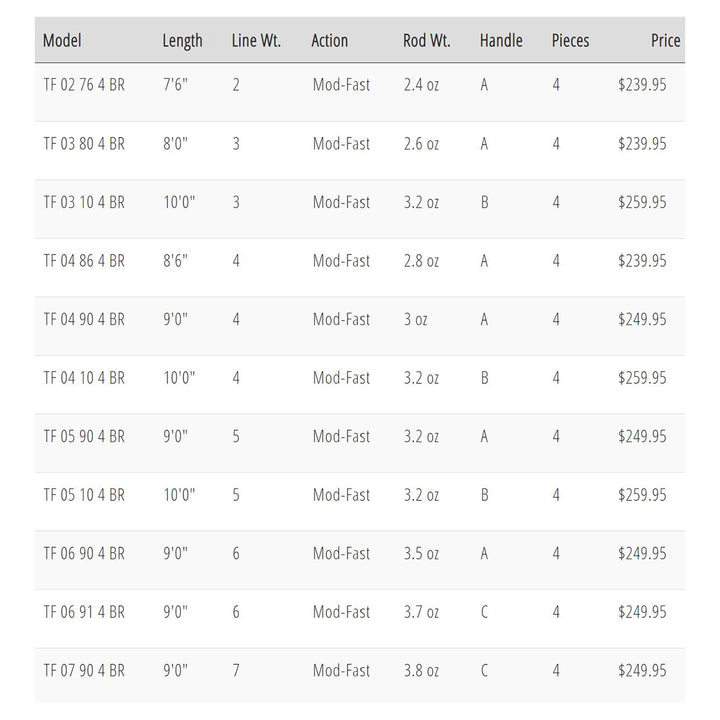Select model TF 07 90 4 BR
The width and height of the screenshot is (720, 720).
pyautogui.click(x=84, y=670)
